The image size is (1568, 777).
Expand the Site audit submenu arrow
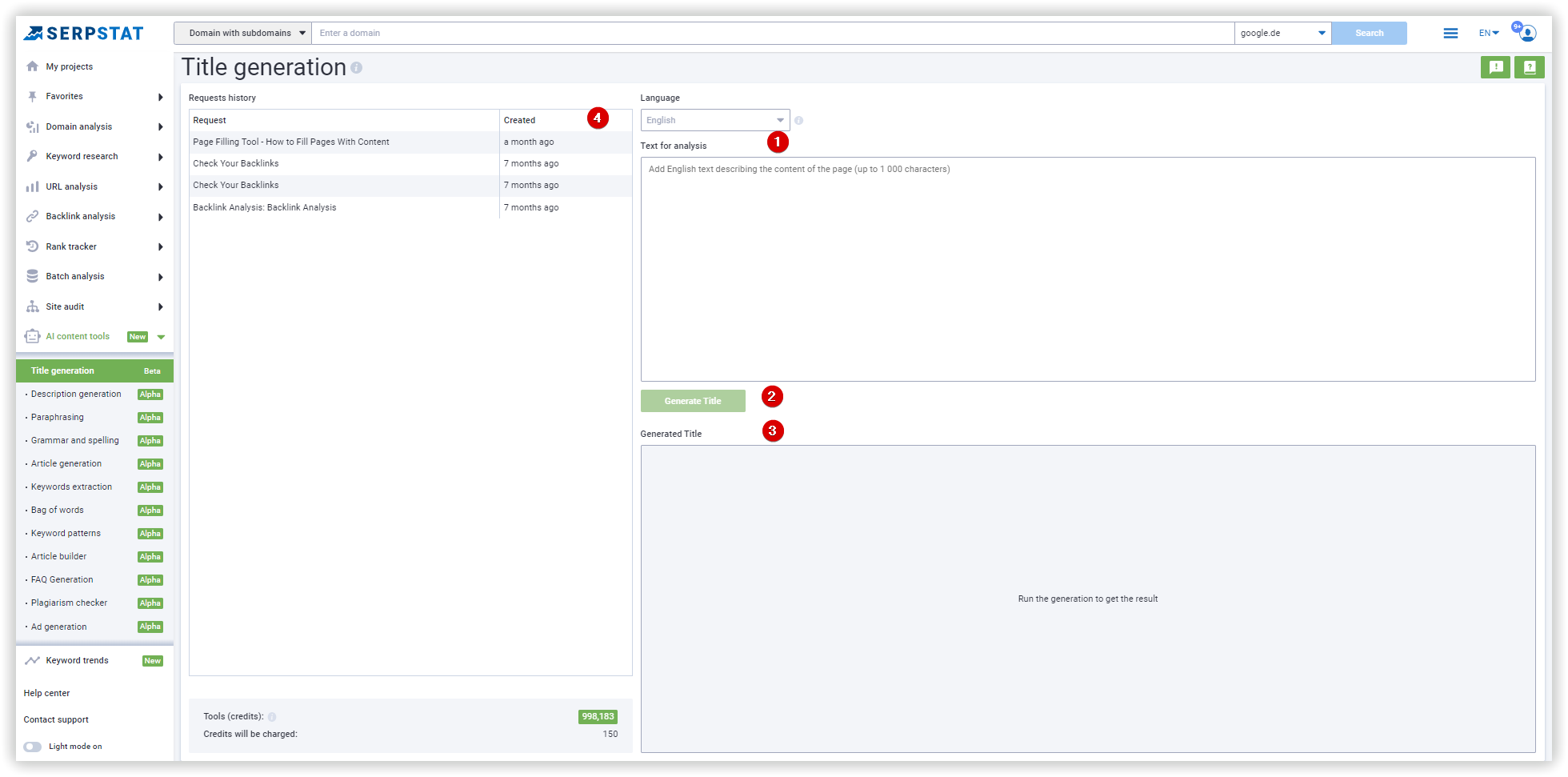click(x=161, y=306)
